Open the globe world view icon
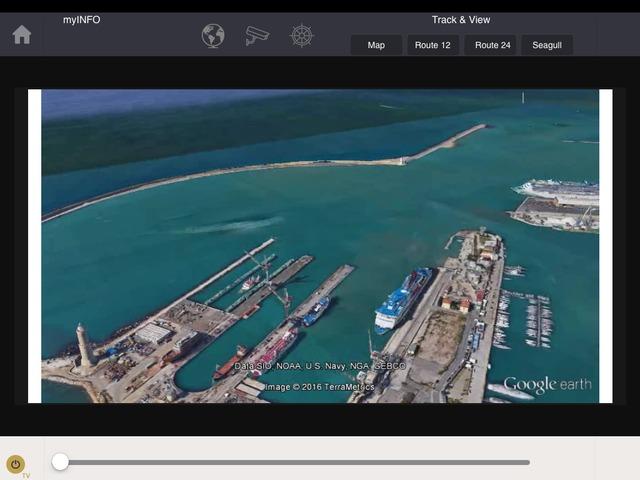The width and height of the screenshot is (640, 480). [x=213, y=36]
